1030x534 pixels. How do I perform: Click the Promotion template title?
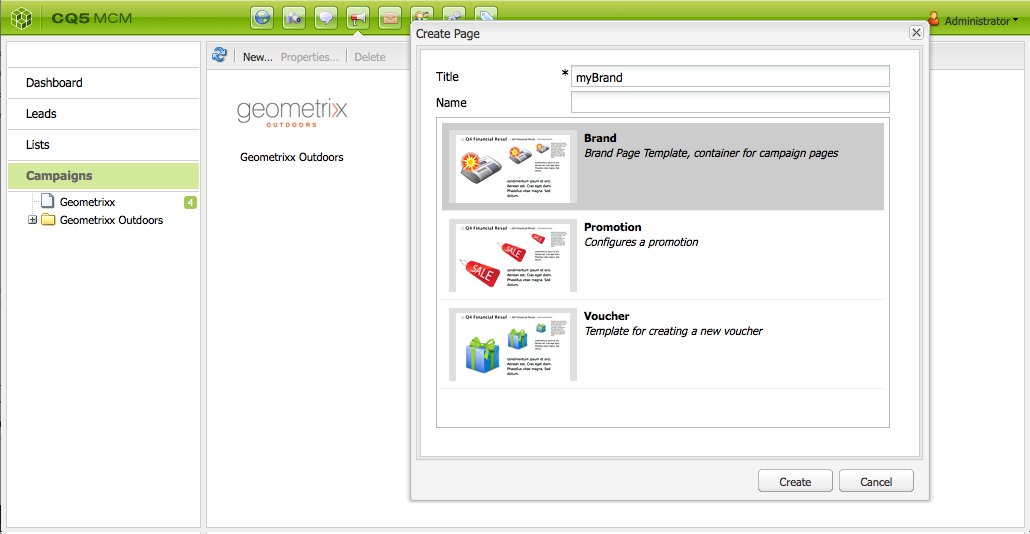613,227
